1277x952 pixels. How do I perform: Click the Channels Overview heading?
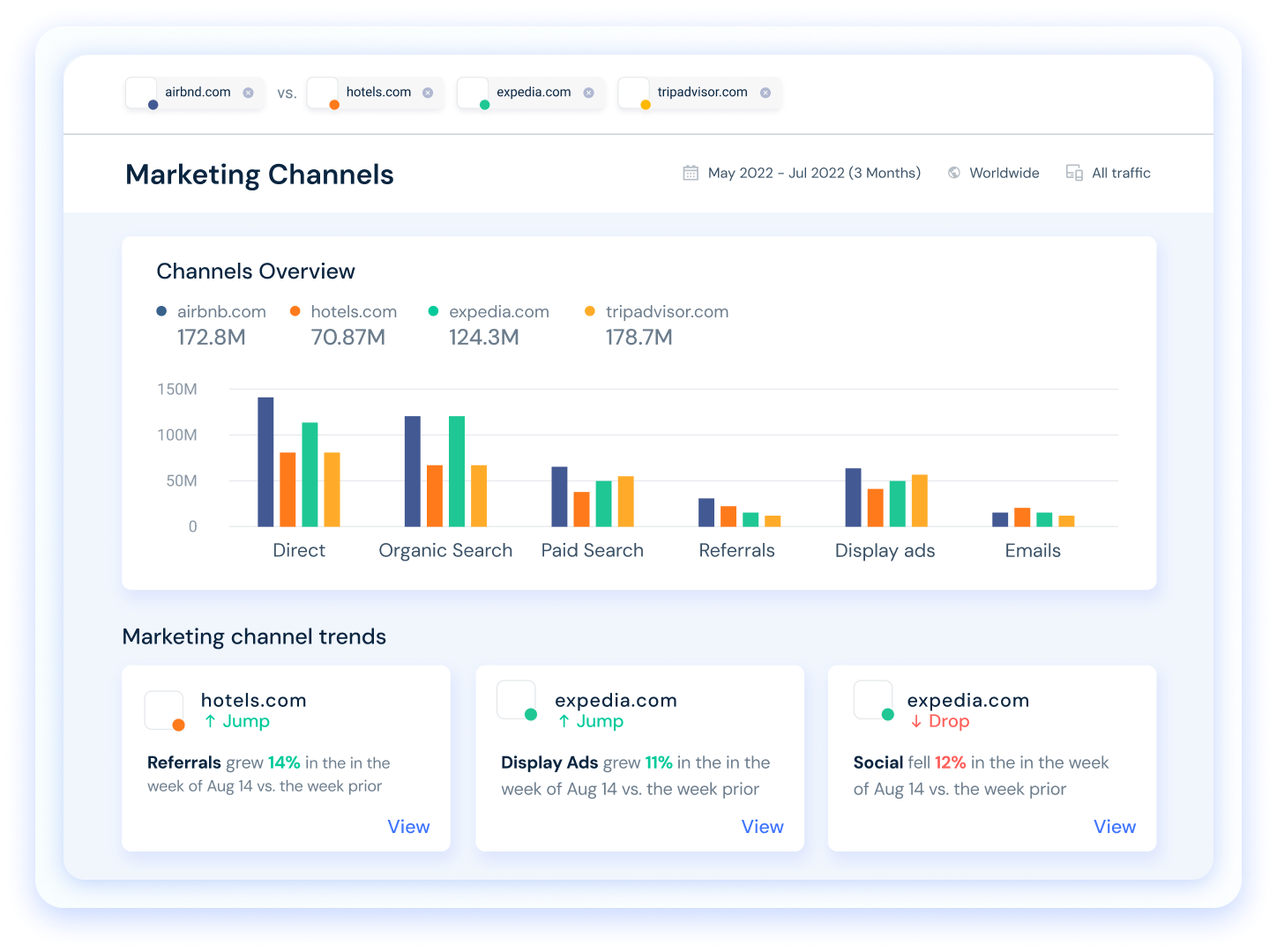pyautogui.click(x=256, y=271)
